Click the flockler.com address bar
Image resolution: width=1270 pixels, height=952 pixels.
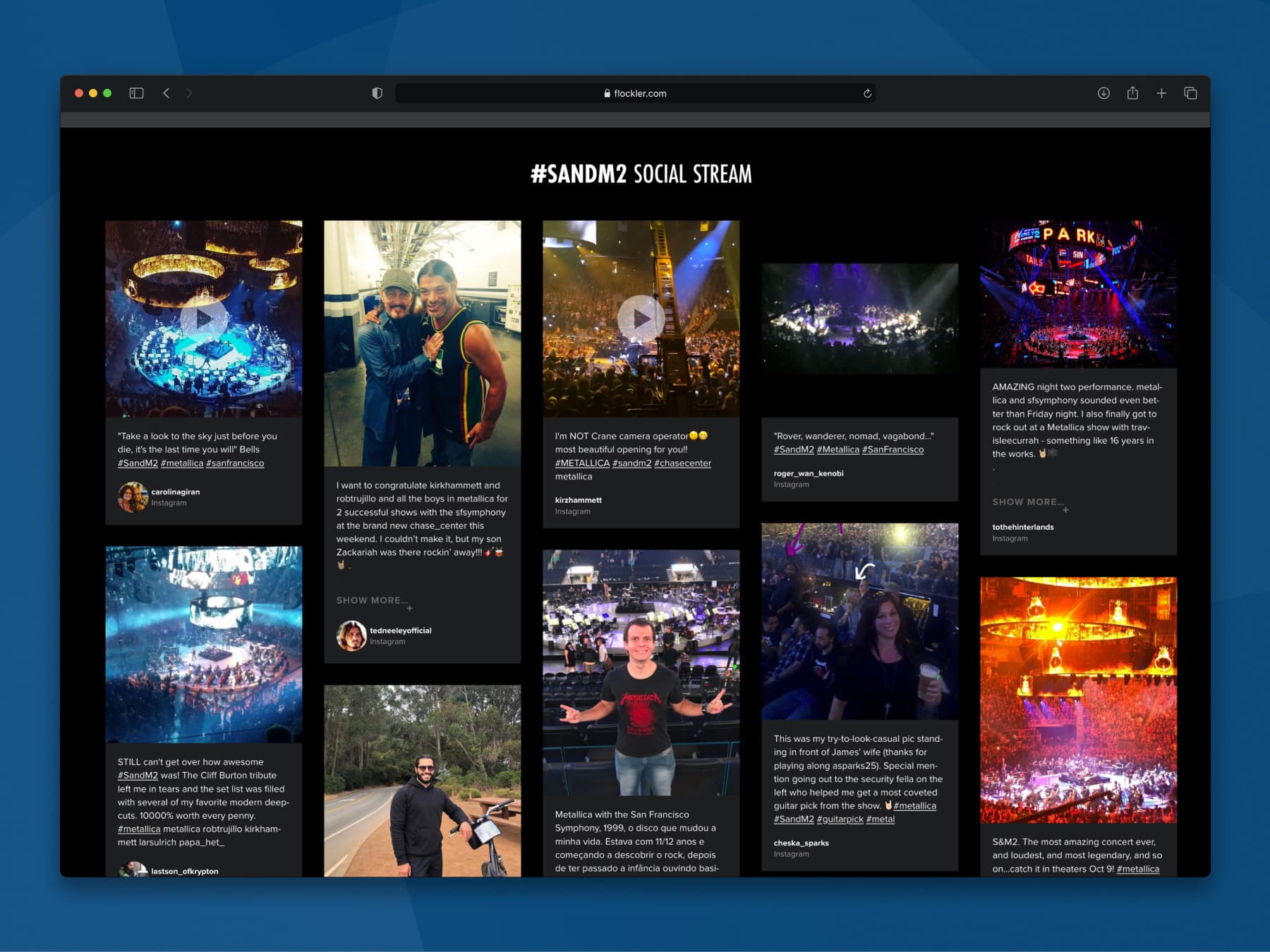point(635,93)
